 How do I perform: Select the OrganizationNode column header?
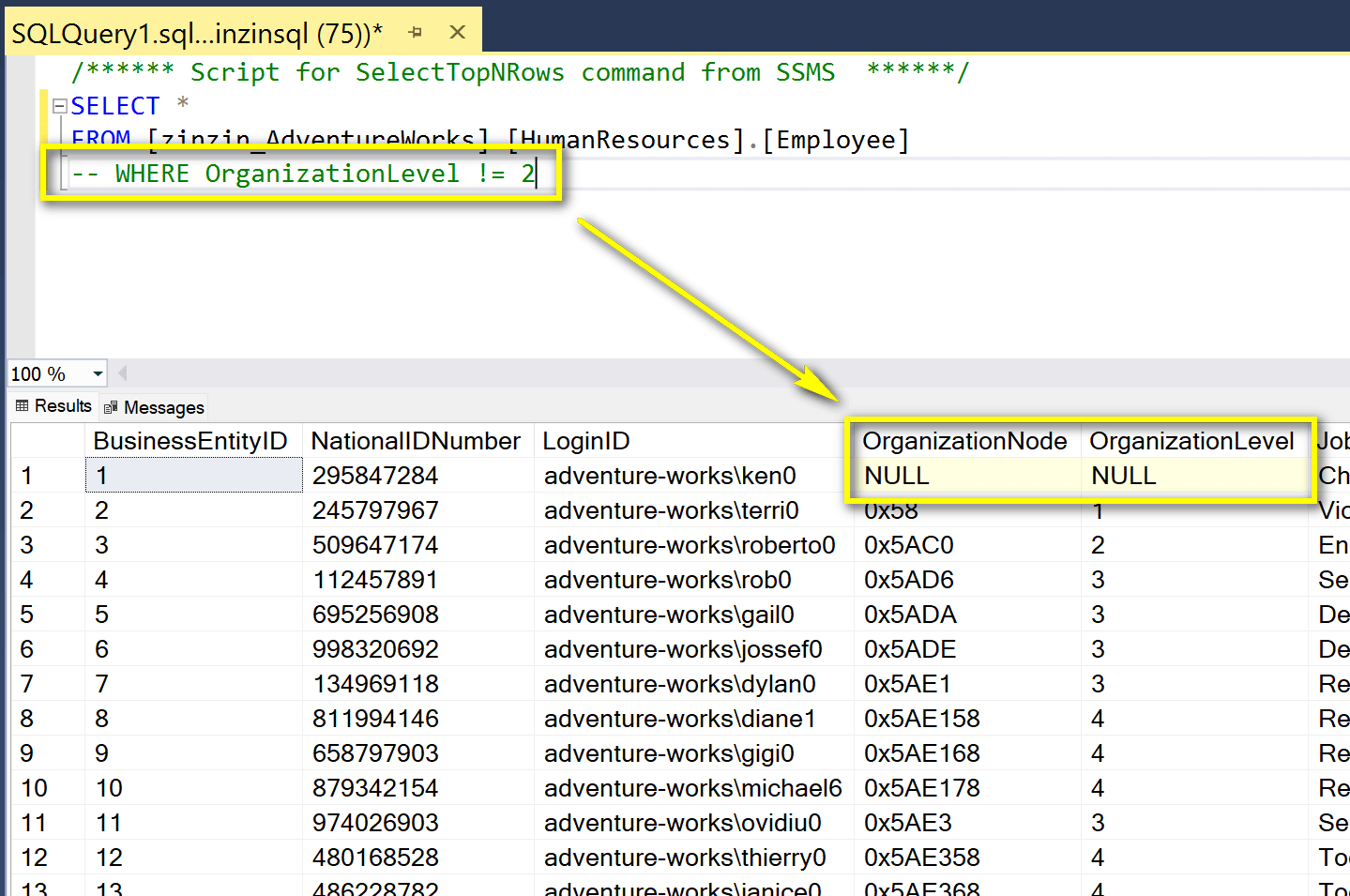coord(967,441)
